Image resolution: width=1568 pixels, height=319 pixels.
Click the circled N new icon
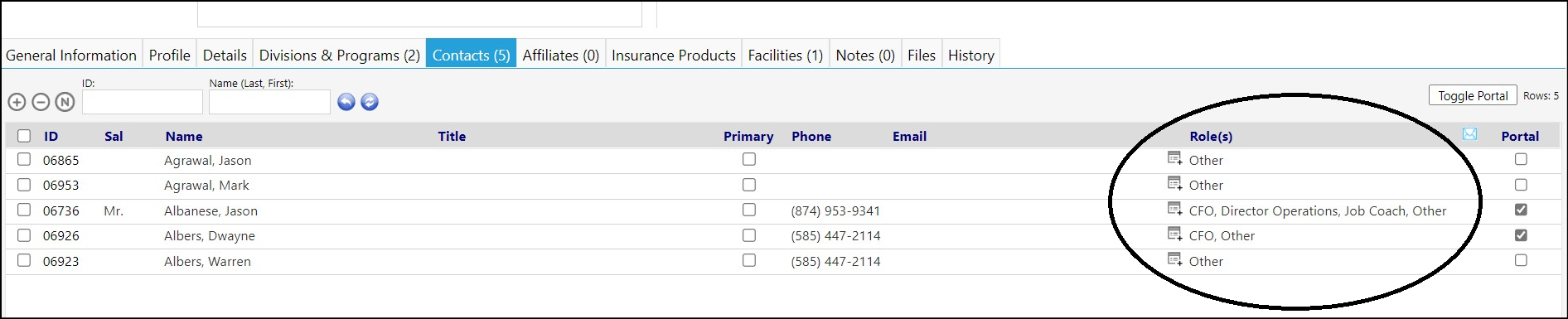coord(65,102)
